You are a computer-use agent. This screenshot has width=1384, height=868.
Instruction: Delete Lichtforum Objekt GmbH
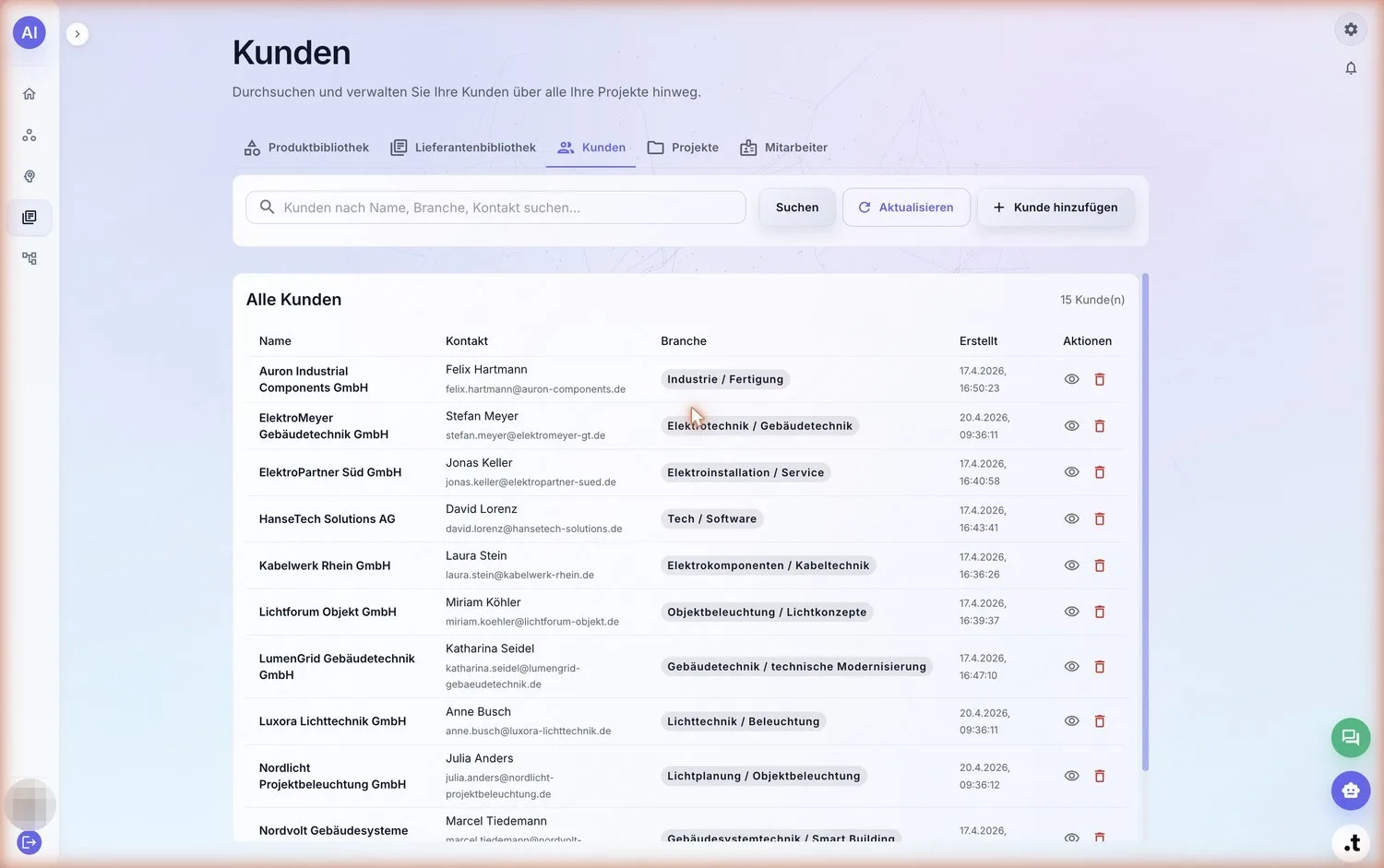coord(1100,612)
